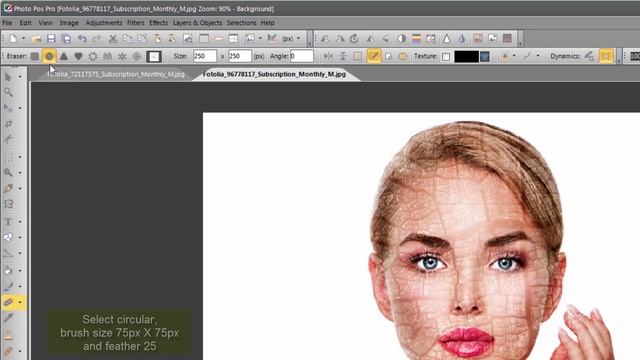Select the line drawing tool
The height and width of the screenshot is (360, 640).
click(x=8, y=253)
